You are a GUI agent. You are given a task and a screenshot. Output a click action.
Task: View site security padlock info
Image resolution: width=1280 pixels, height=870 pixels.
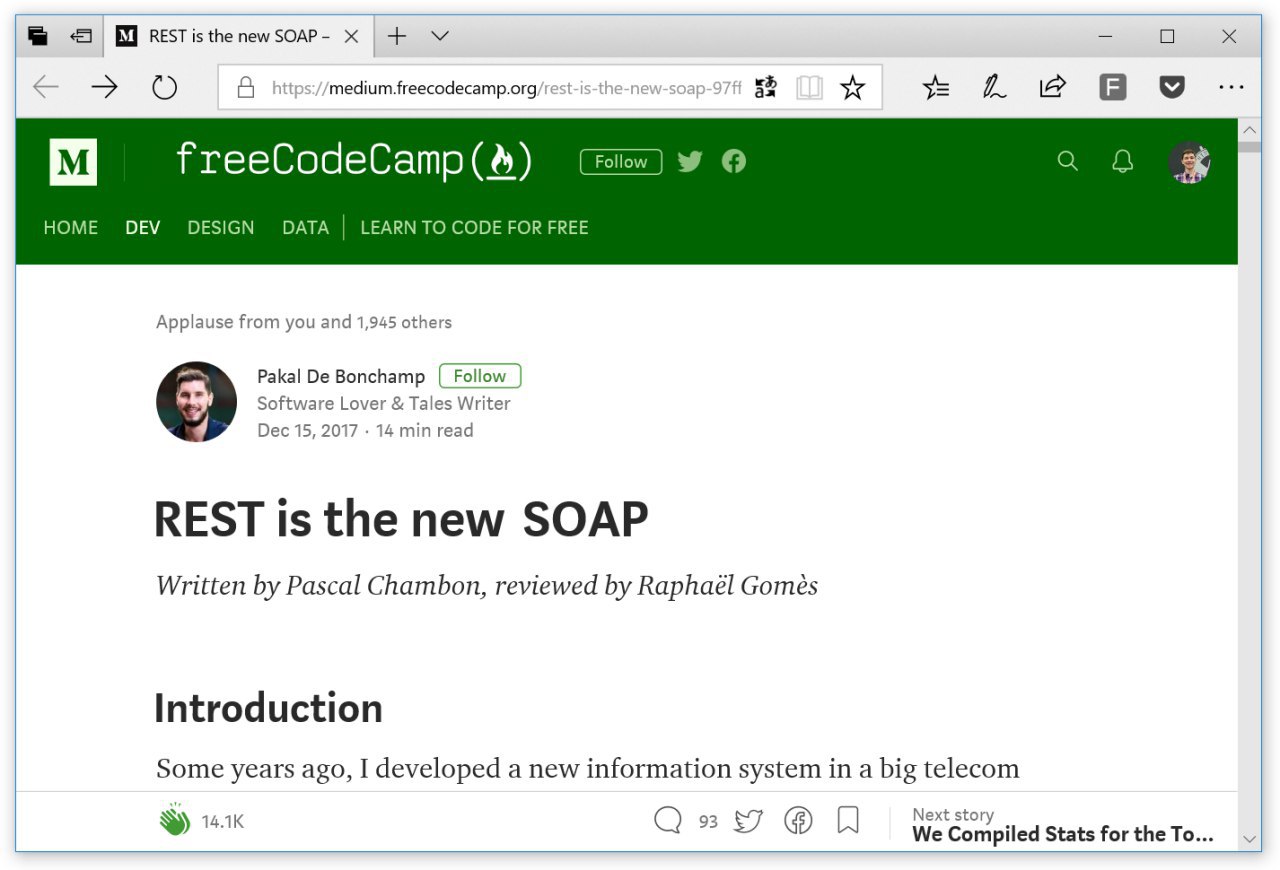[x=245, y=88]
